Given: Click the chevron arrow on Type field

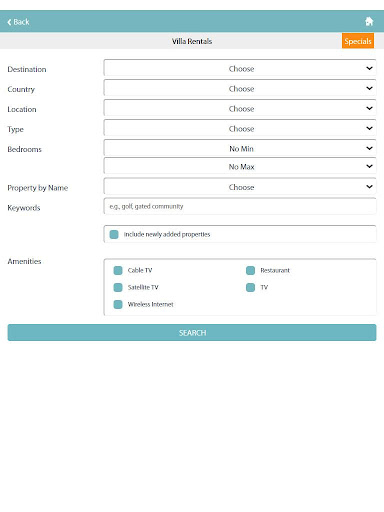Looking at the screenshot, I should tap(369, 128).
